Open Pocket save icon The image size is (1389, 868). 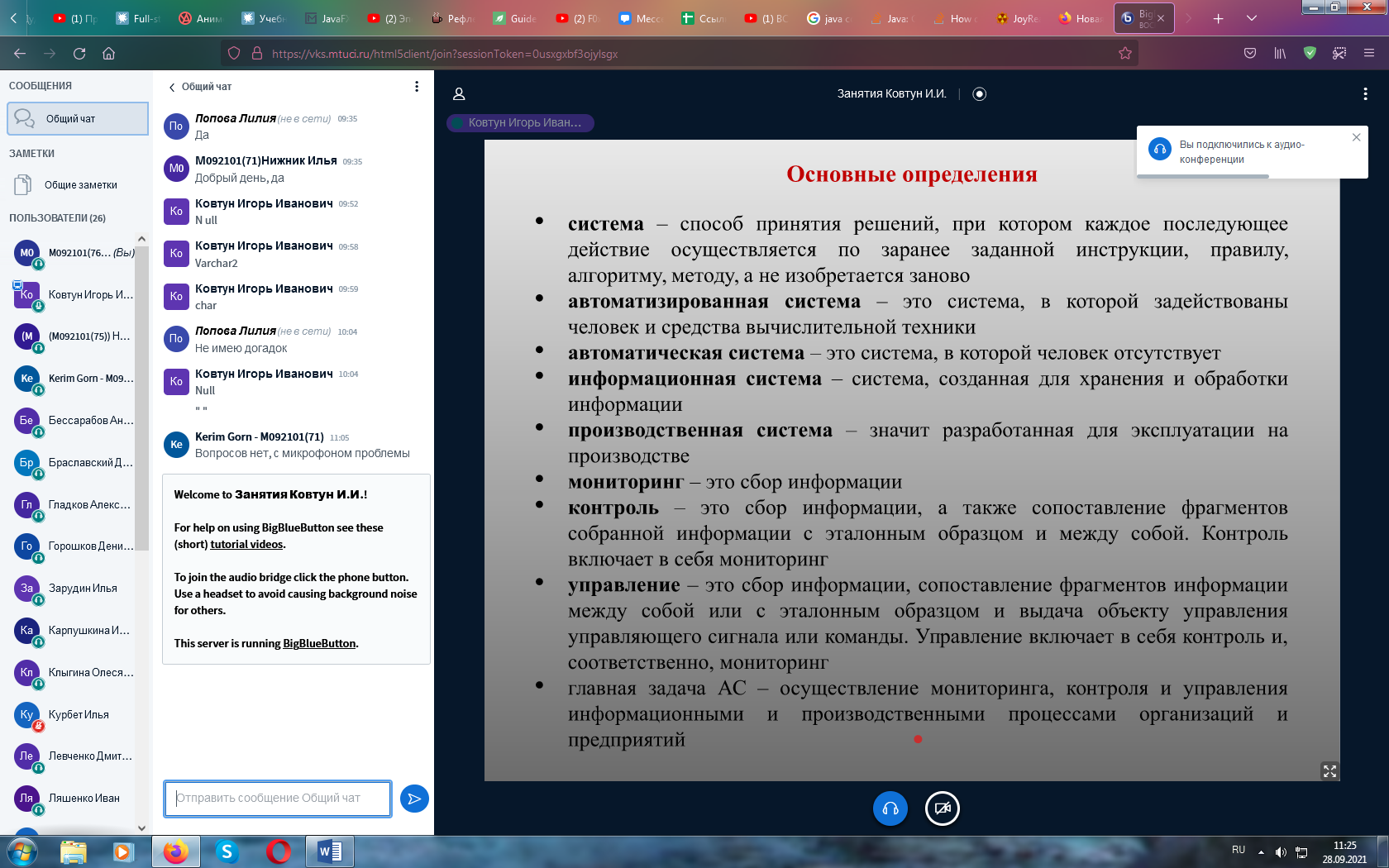(x=1250, y=54)
